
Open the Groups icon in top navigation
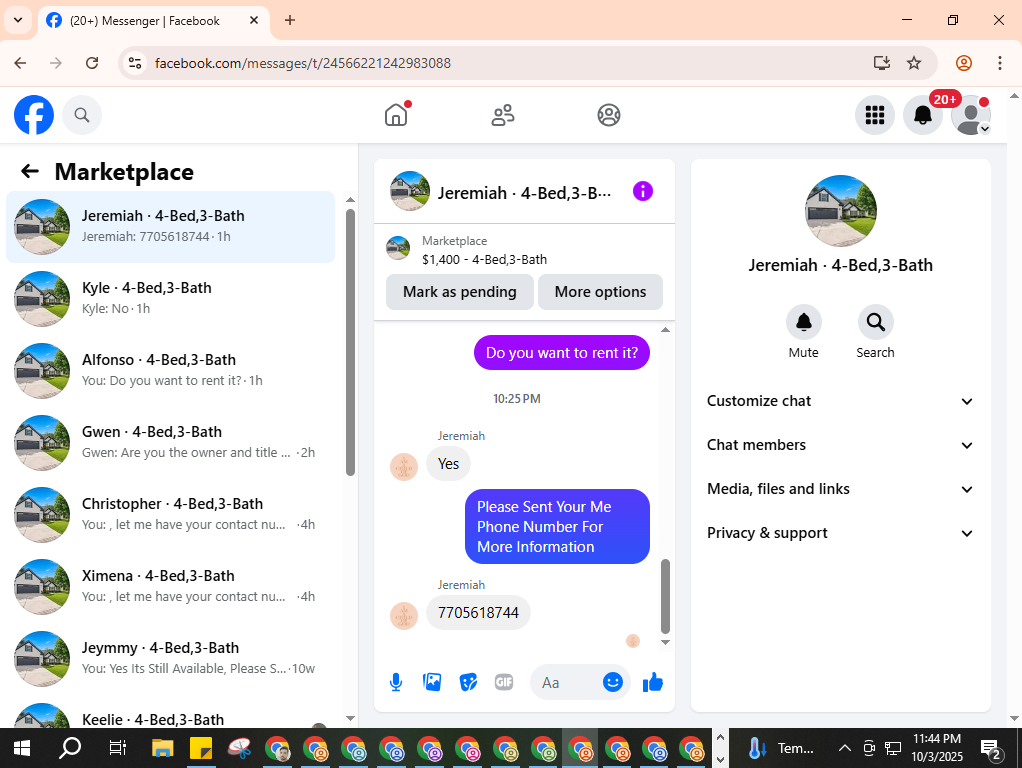click(x=609, y=115)
